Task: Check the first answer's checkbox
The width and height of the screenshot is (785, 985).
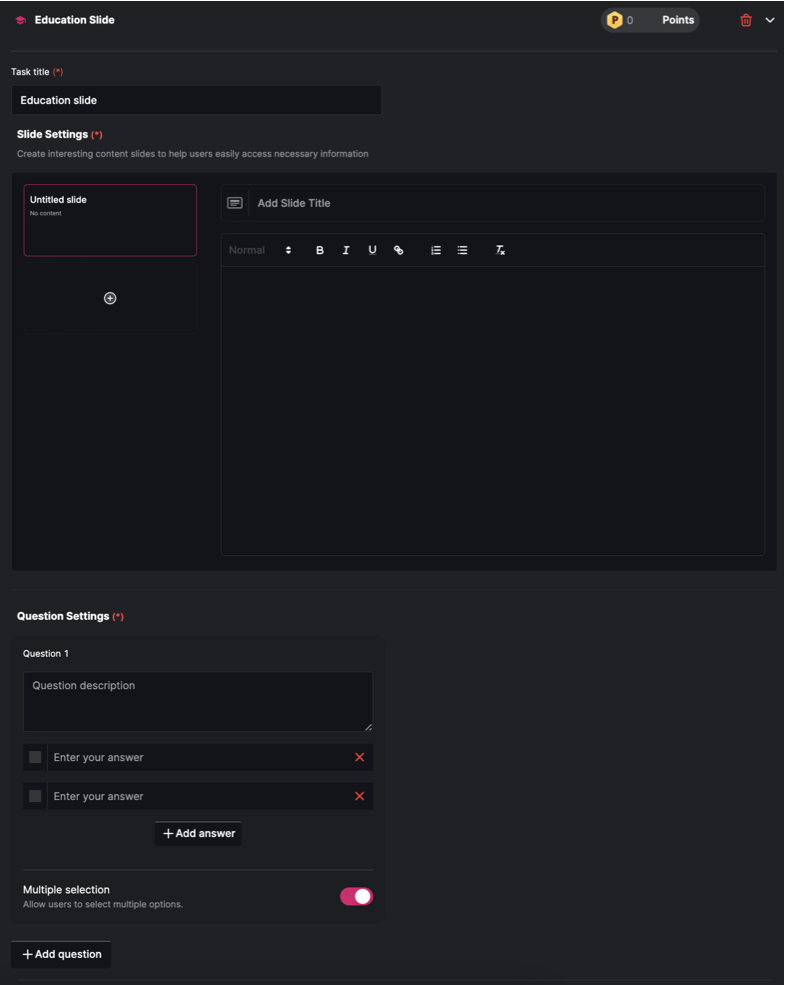Action: (x=35, y=757)
